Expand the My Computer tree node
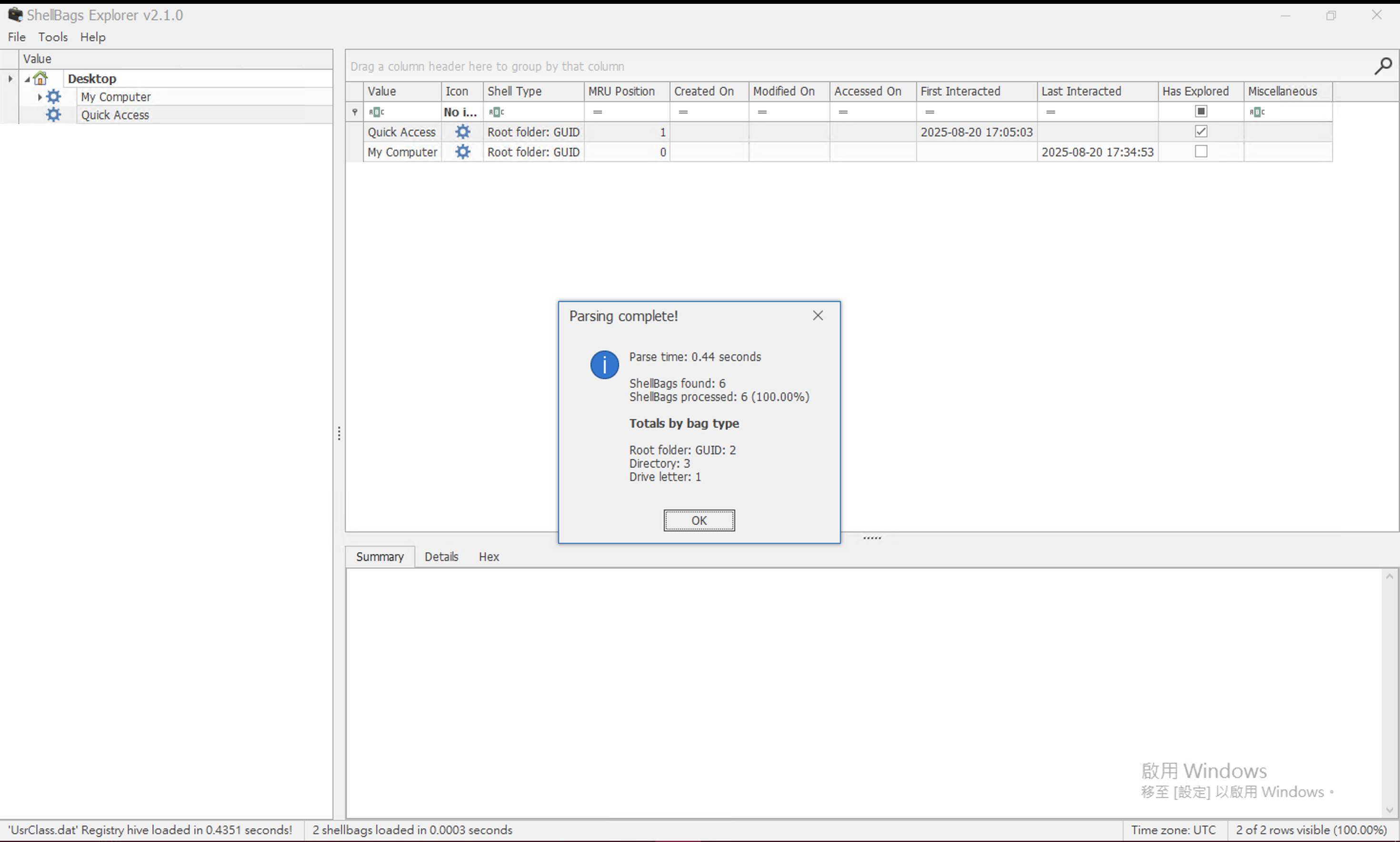1400x842 pixels. coord(39,97)
